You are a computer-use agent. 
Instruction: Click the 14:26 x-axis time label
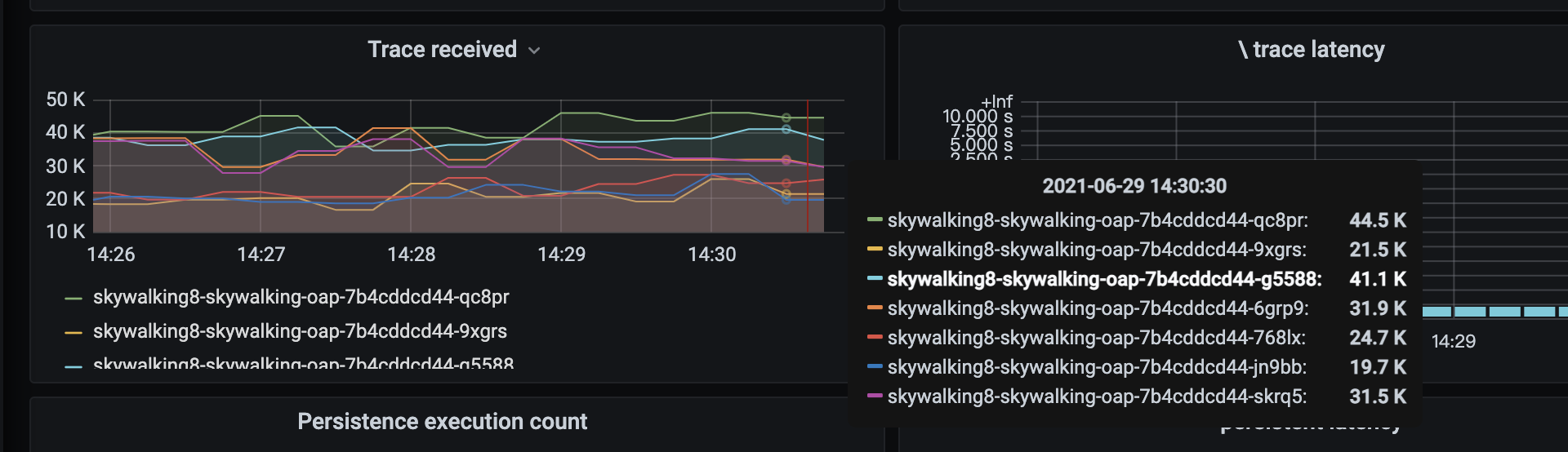(x=111, y=255)
